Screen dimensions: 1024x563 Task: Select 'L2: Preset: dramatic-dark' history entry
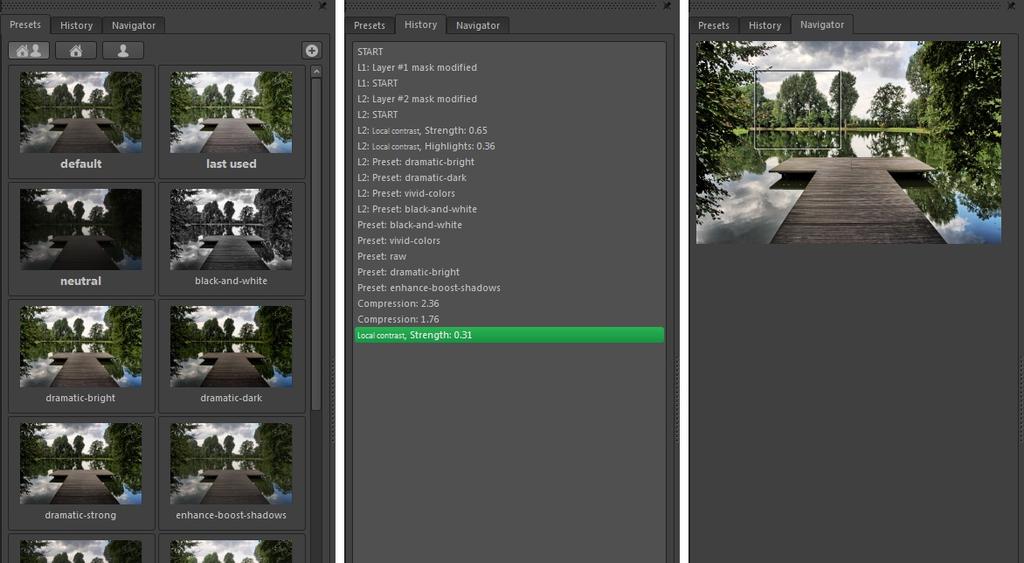[509, 177]
